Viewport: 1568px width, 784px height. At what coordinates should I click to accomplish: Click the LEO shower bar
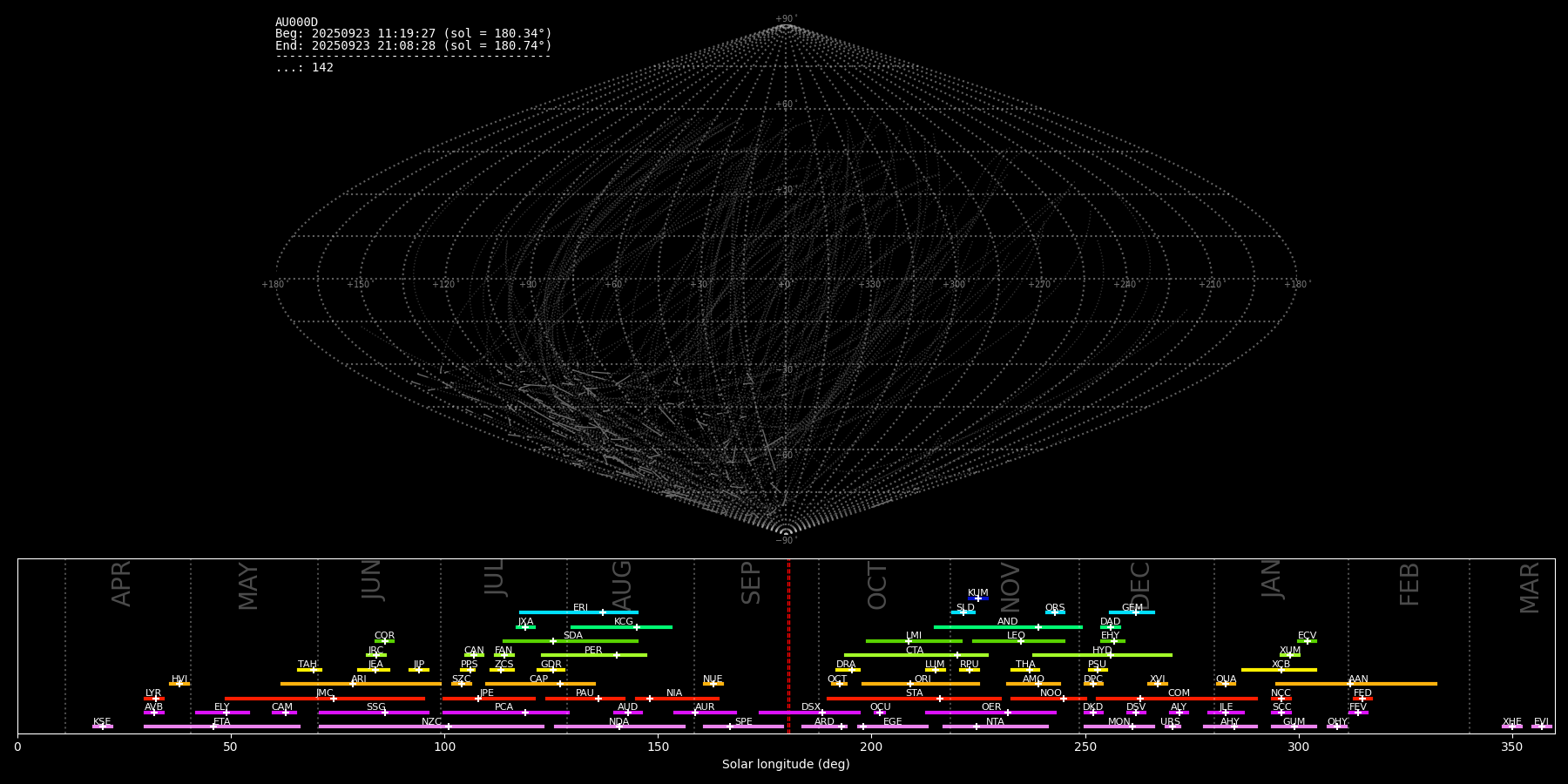[x=1018, y=641]
